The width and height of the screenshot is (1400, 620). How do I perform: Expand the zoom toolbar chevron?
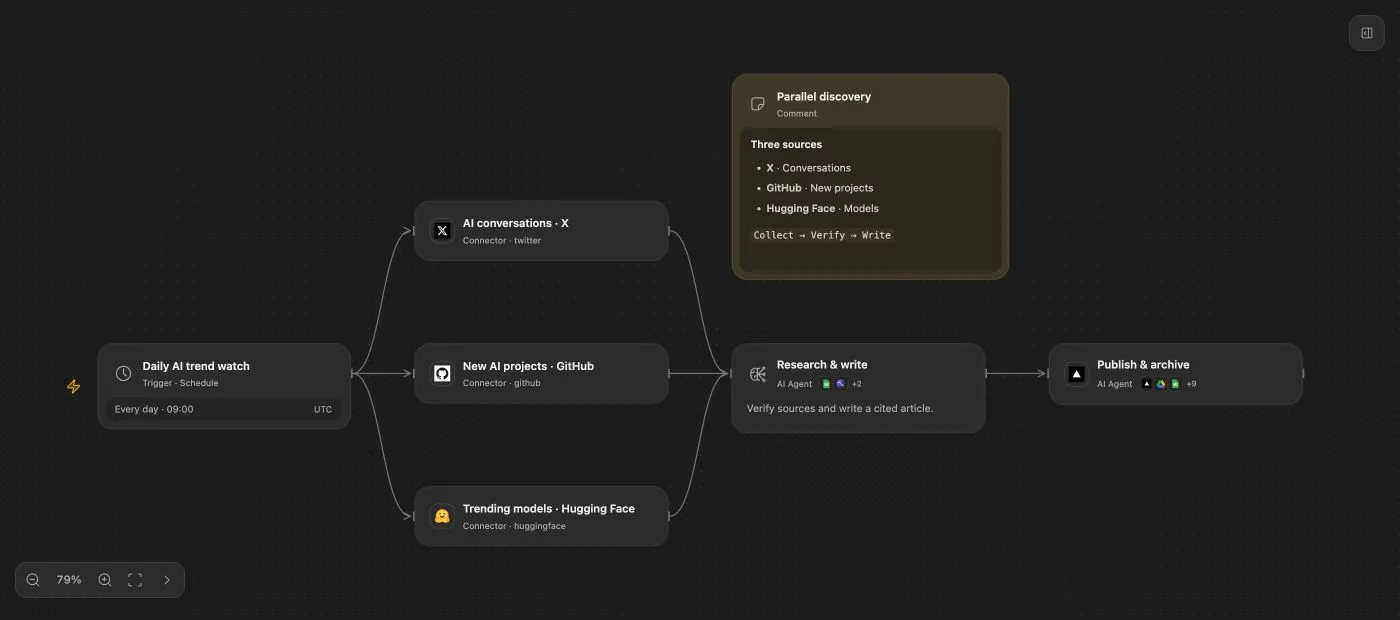tap(166, 580)
